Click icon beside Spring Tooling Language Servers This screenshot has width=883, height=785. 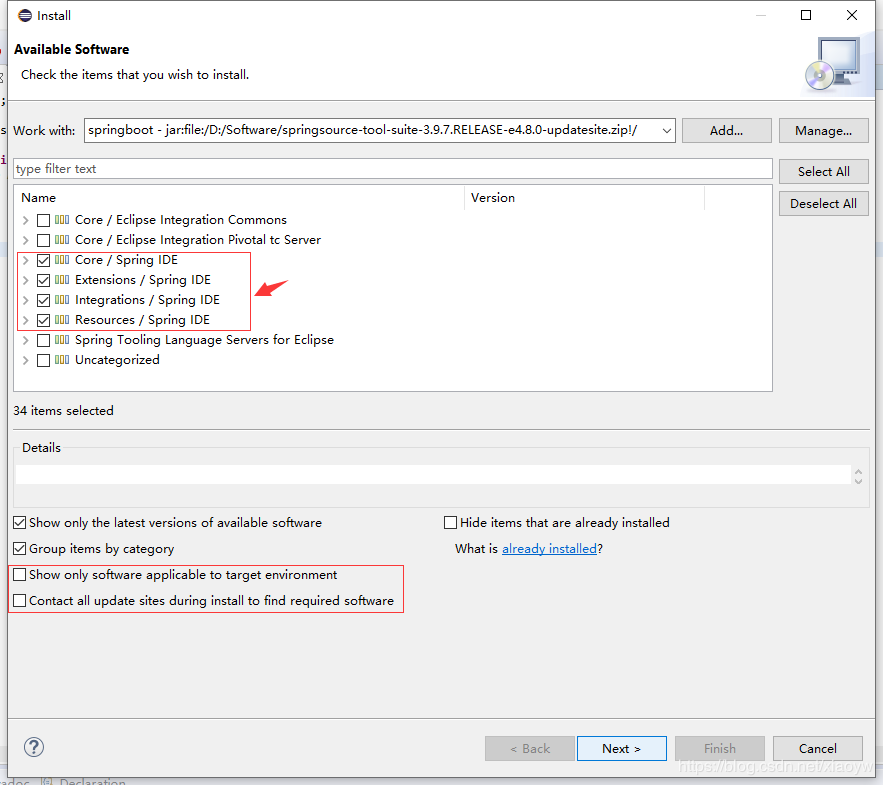(x=62, y=340)
